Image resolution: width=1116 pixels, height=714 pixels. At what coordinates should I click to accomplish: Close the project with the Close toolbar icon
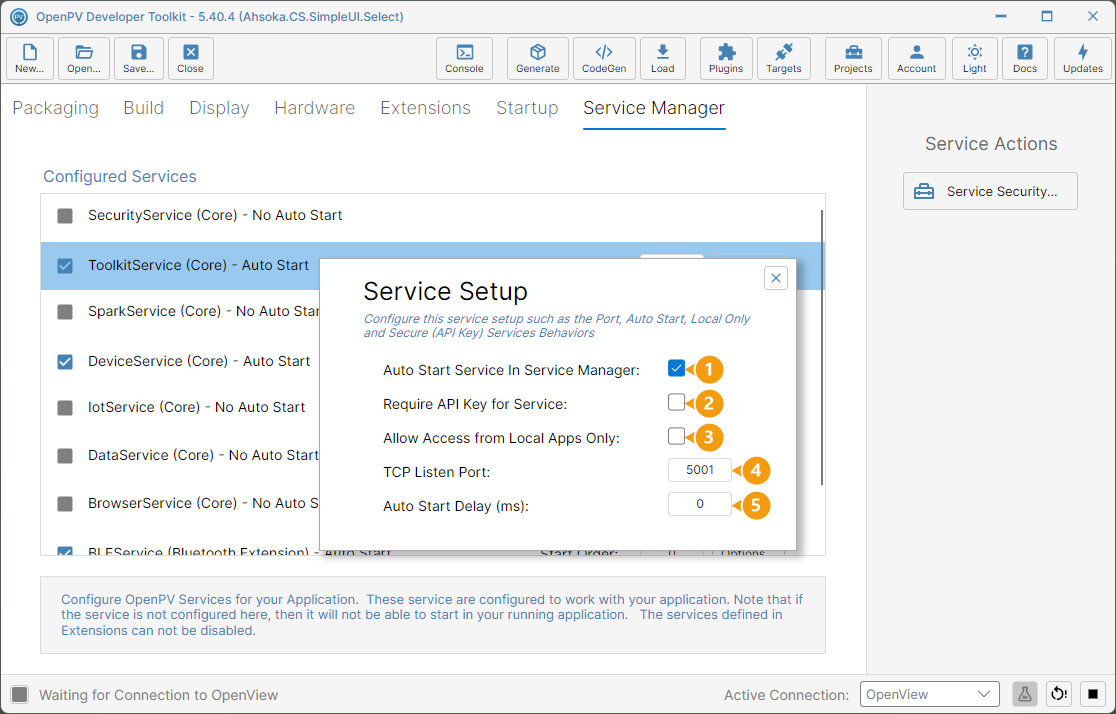click(x=191, y=58)
